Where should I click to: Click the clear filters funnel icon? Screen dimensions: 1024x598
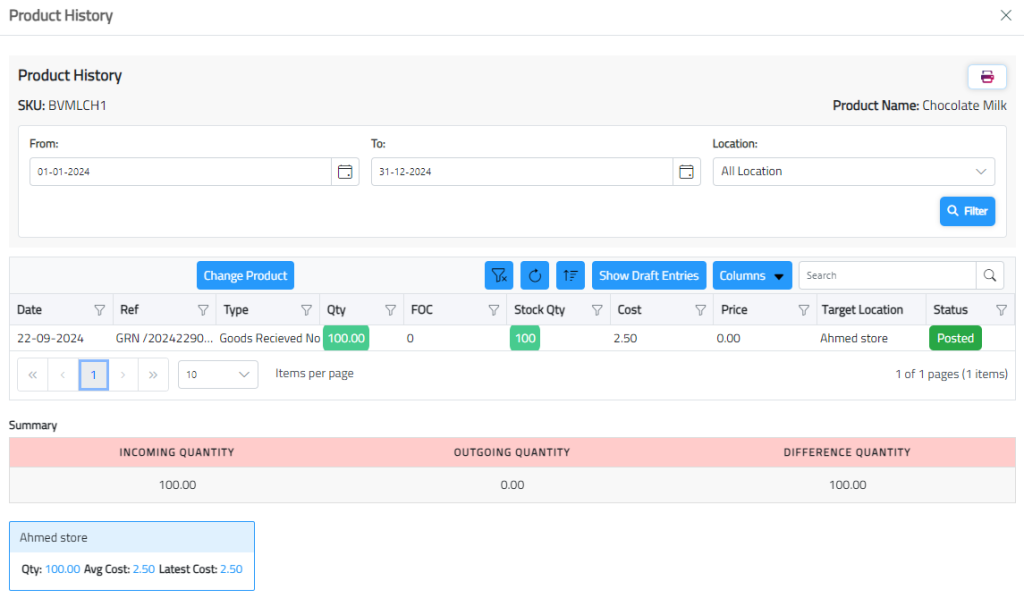click(x=499, y=276)
